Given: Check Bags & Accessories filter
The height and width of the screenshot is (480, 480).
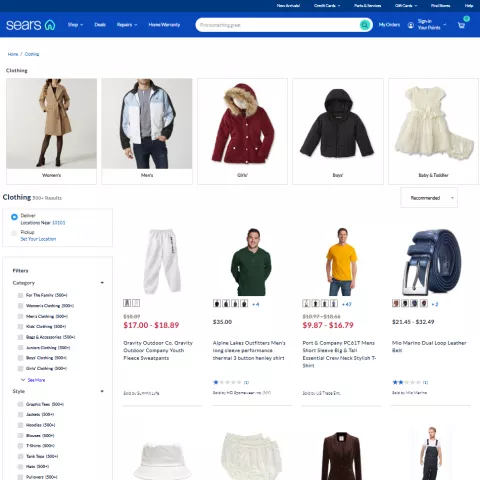Looking at the screenshot, I should click(x=20, y=337).
